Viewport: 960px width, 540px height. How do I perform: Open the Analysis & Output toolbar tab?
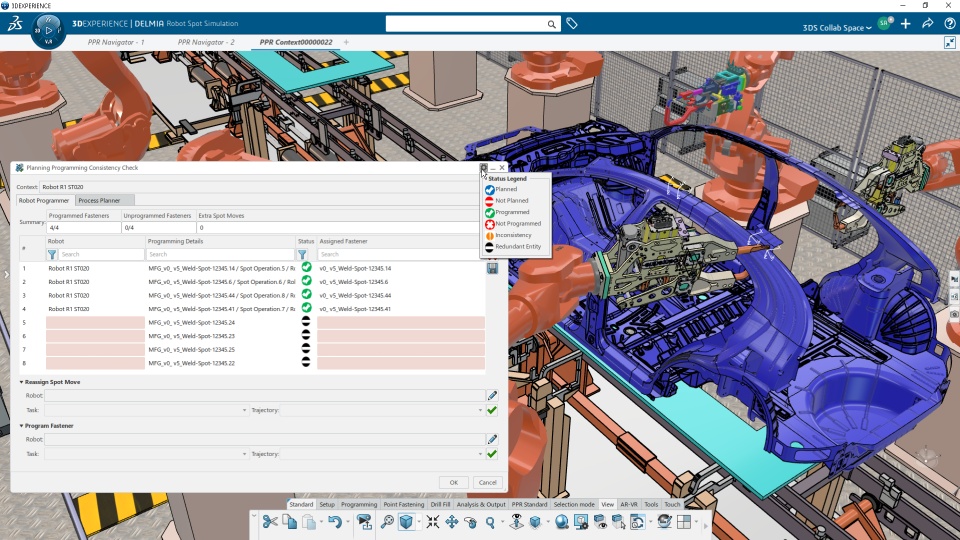(481, 504)
